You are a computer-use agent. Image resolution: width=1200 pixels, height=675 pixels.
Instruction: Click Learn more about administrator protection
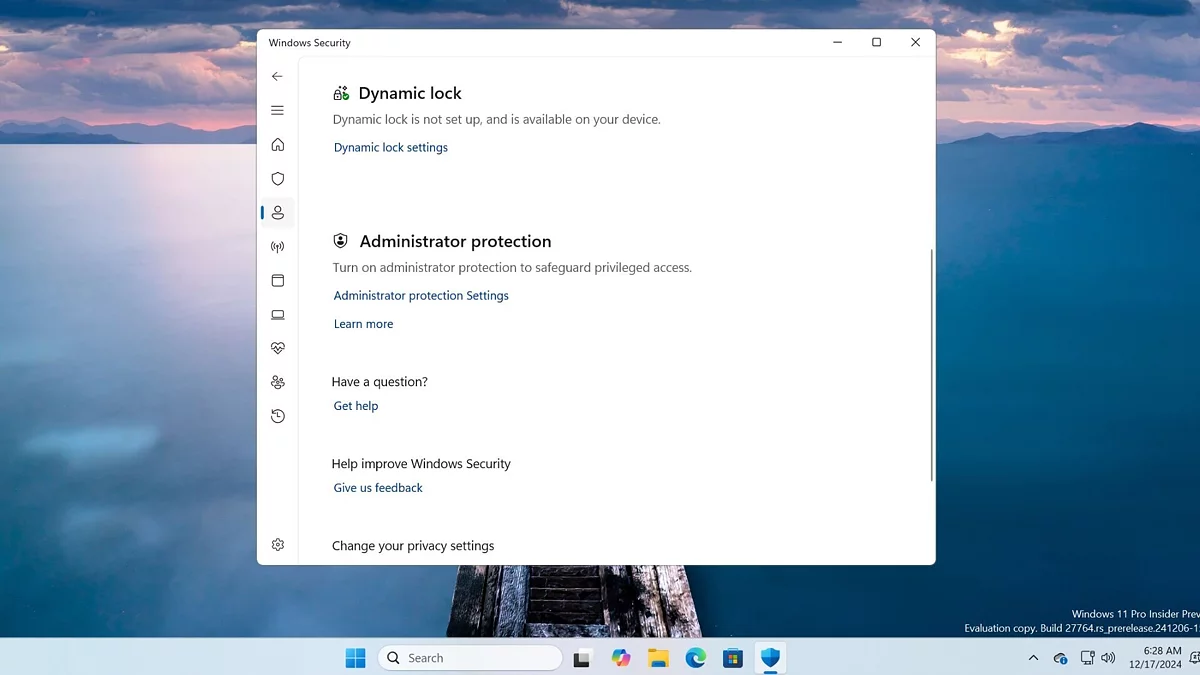363,324
